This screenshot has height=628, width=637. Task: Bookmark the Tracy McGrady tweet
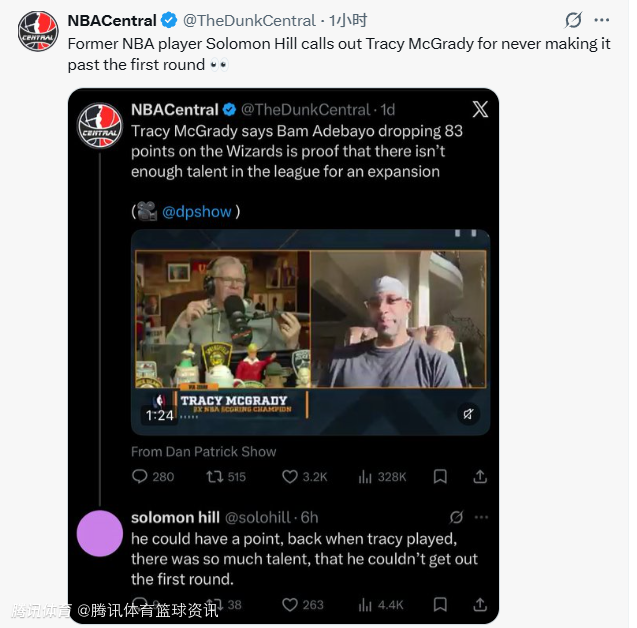click(x=441, y=477)
